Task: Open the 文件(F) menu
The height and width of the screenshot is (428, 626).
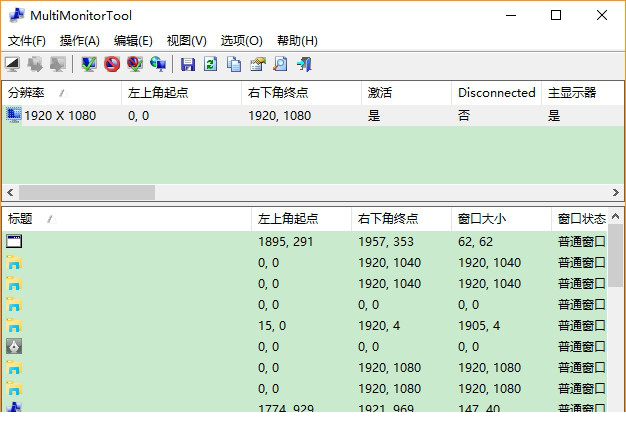Action: (27, 41)
